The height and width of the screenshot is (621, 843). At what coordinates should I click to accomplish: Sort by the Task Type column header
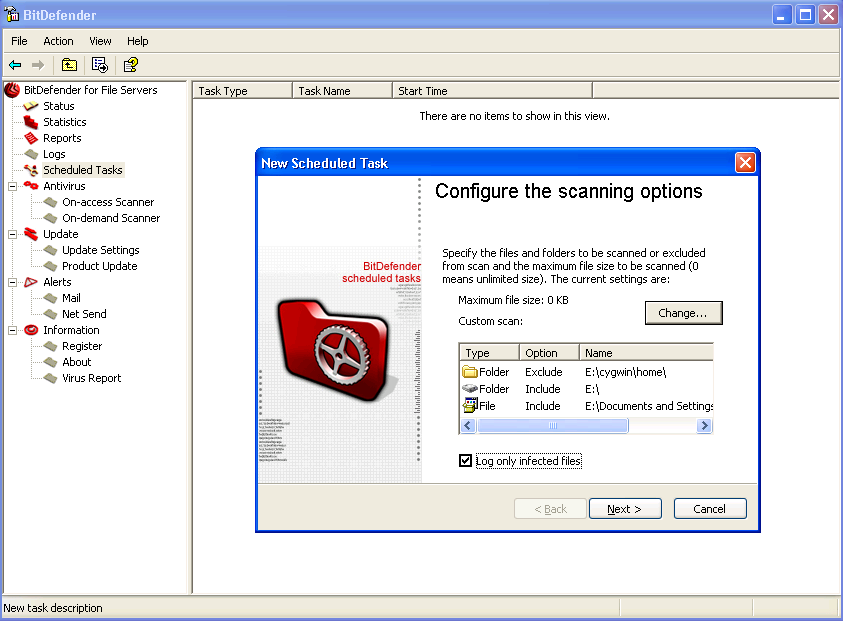pyautogui.click(x=242, y=91)
